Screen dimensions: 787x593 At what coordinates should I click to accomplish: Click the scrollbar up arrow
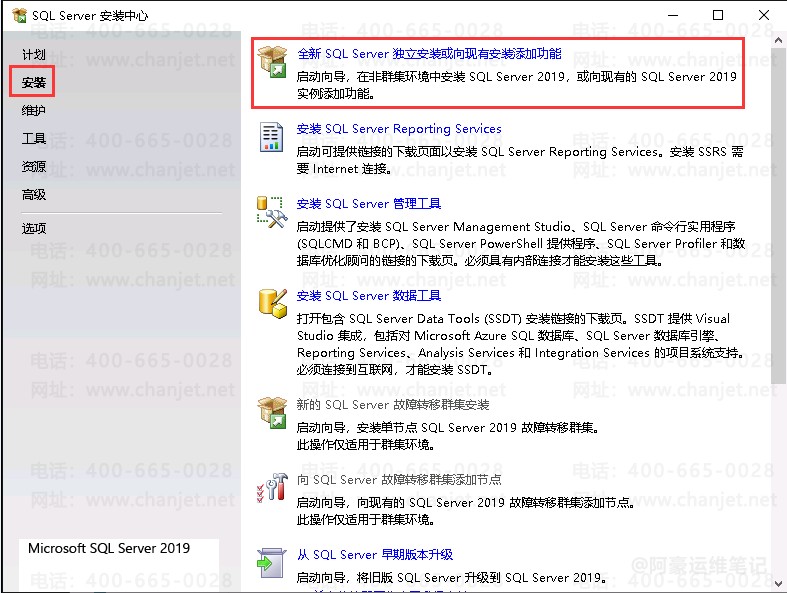[778, 40]
